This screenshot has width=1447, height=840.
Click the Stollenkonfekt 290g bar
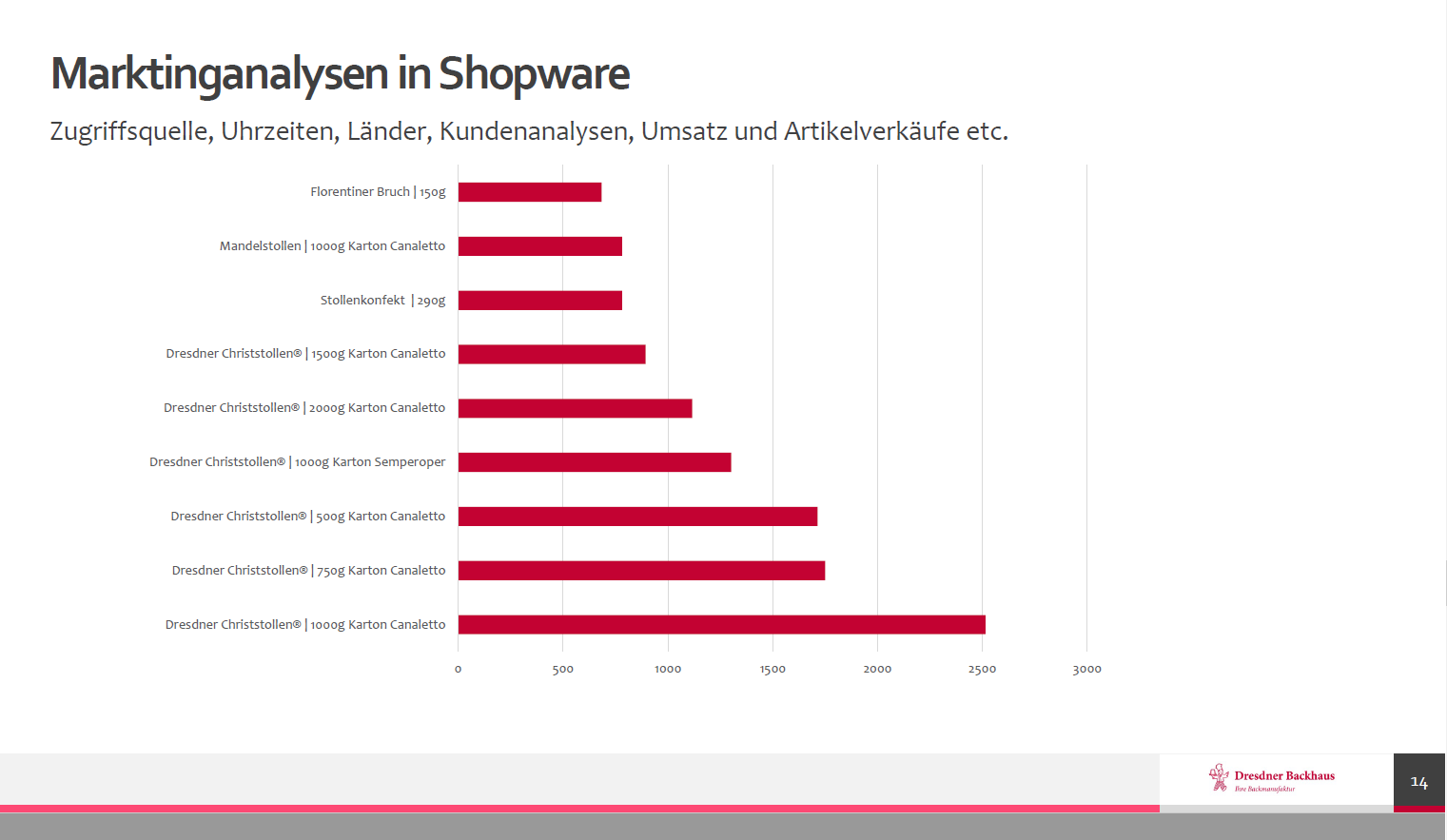(x=540, y=301)
